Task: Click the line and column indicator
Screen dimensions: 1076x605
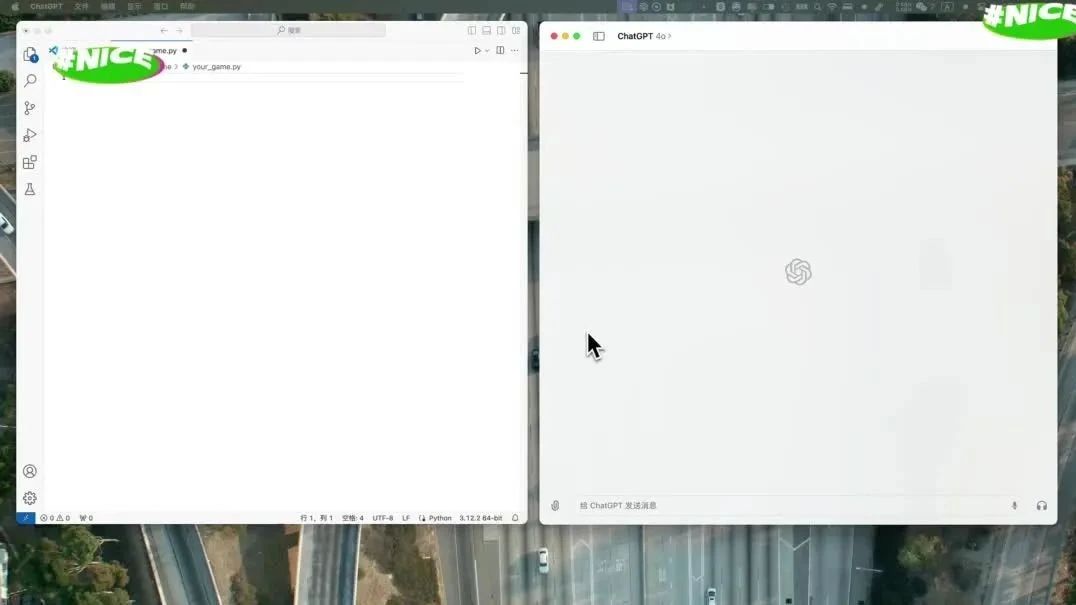Action: pyautogui.click(x=316, y=518)
